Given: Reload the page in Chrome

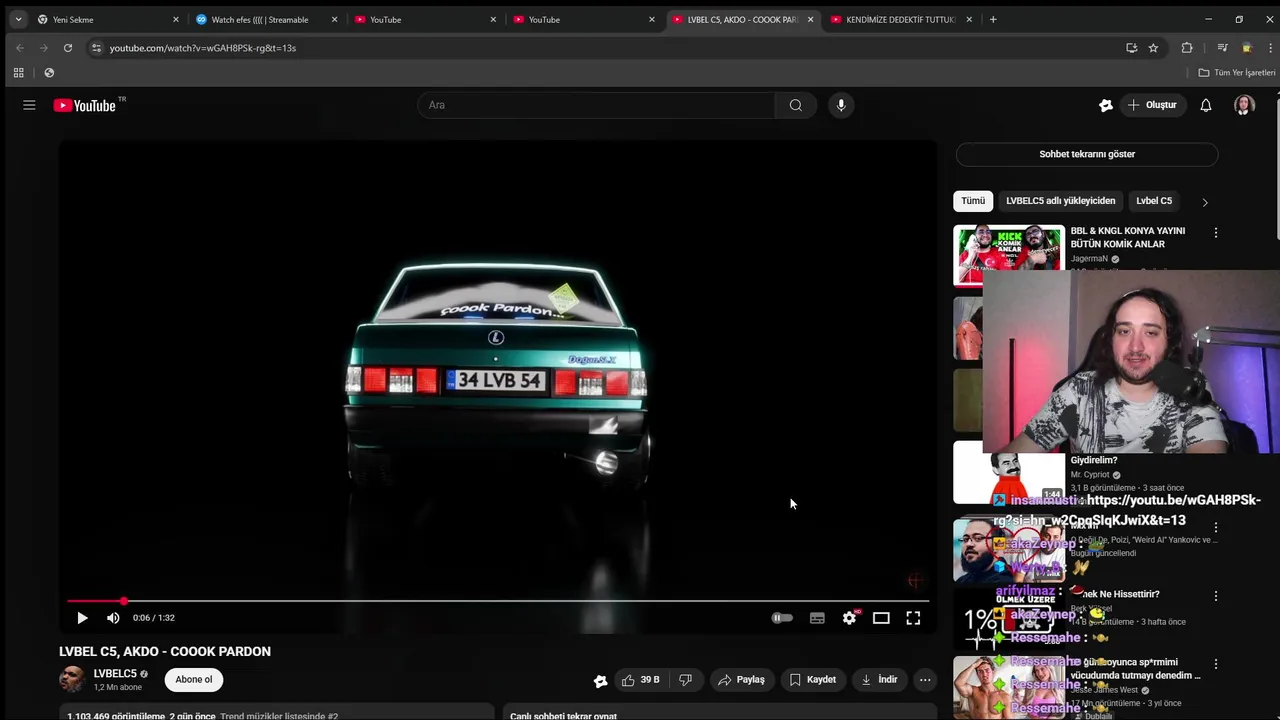Looking at the screenshot, I should click(x=68, y=48).
